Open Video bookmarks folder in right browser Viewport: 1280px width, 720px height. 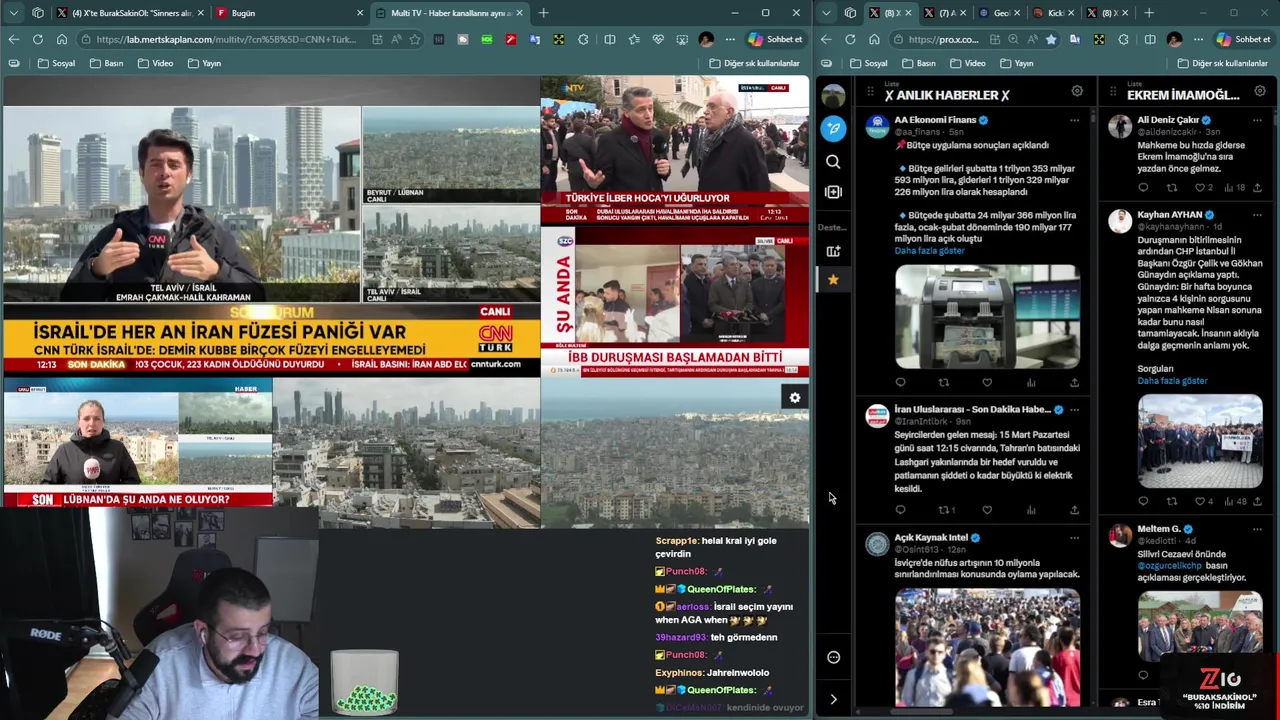968,63
